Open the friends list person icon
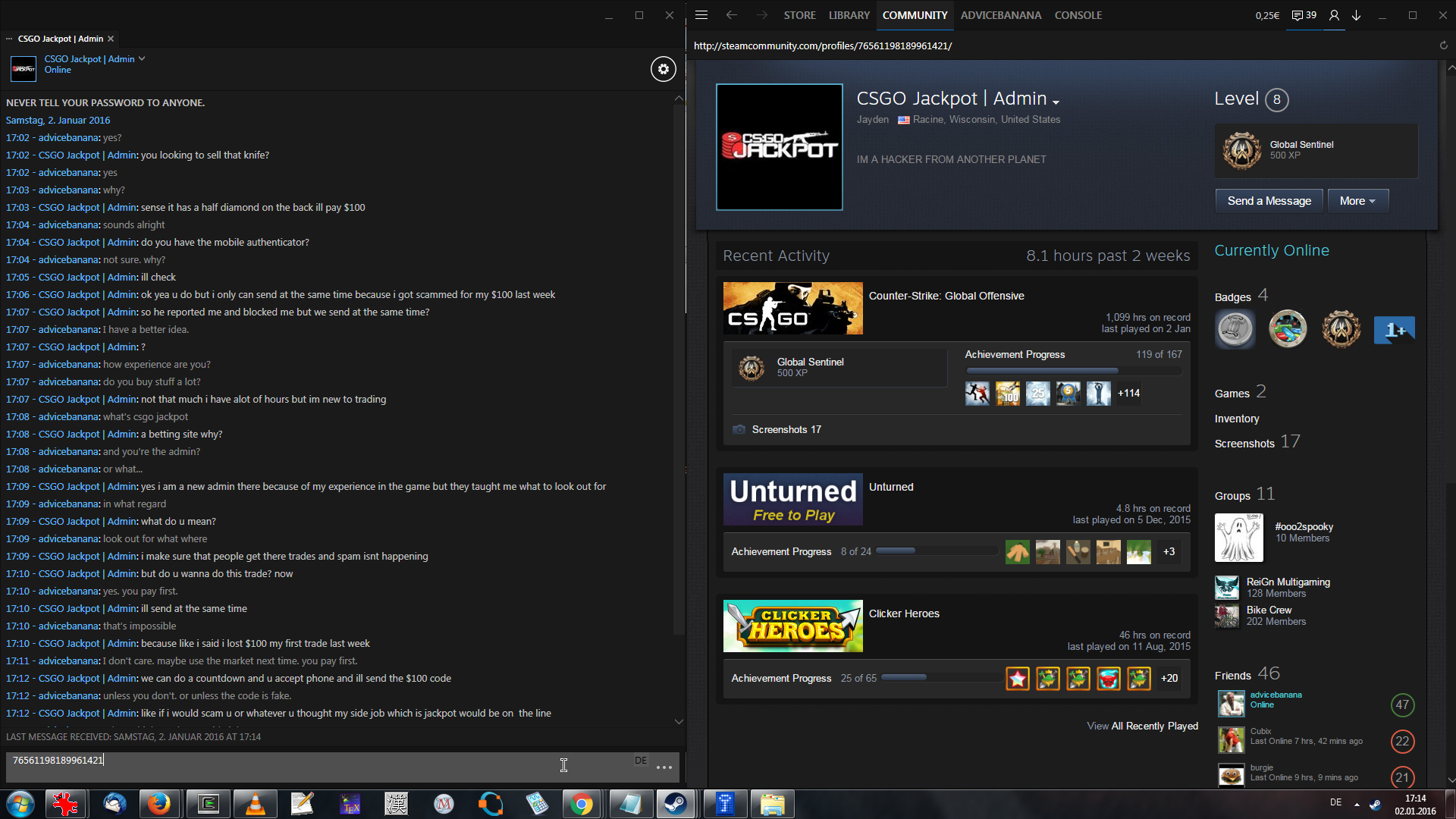Screen dimensions: 1456x819 point(1334,15)
